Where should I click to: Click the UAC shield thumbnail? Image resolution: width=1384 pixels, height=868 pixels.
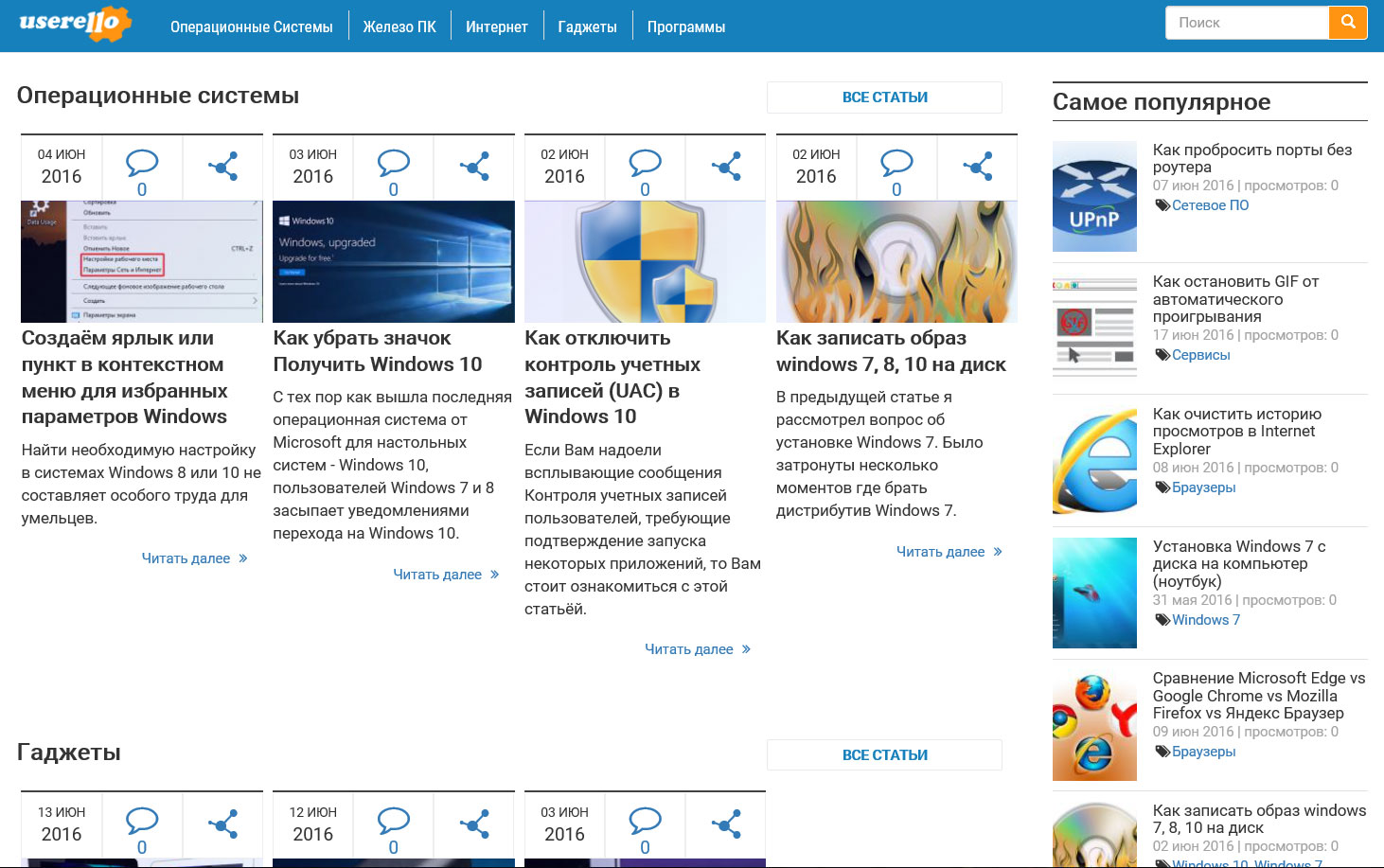[646, 261]
